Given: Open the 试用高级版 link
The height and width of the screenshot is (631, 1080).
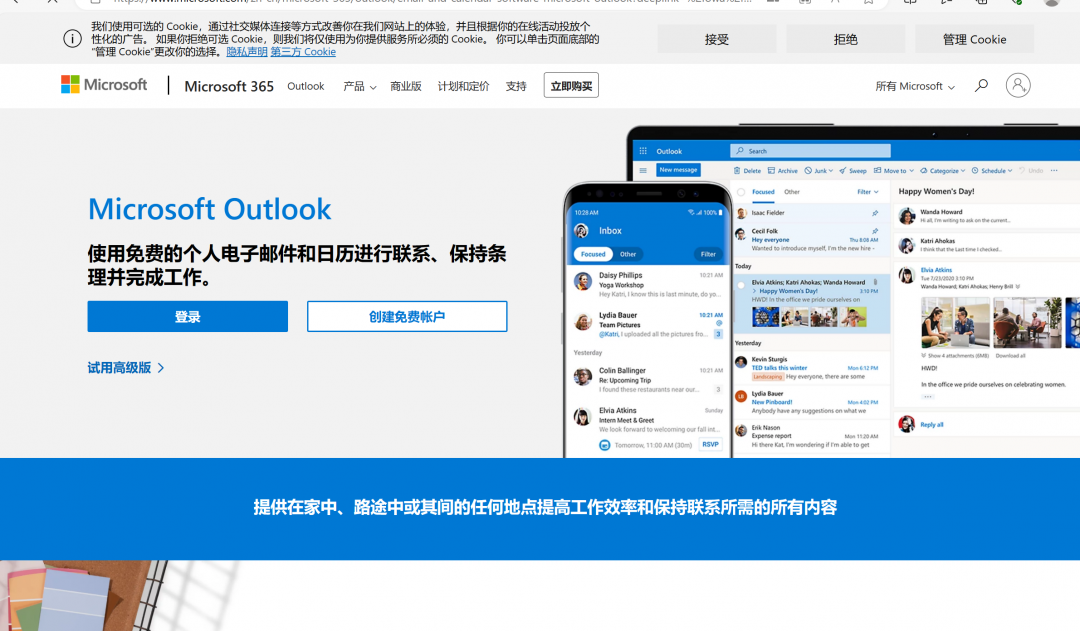Looking at the screenshot, I should tap(126, 368).
